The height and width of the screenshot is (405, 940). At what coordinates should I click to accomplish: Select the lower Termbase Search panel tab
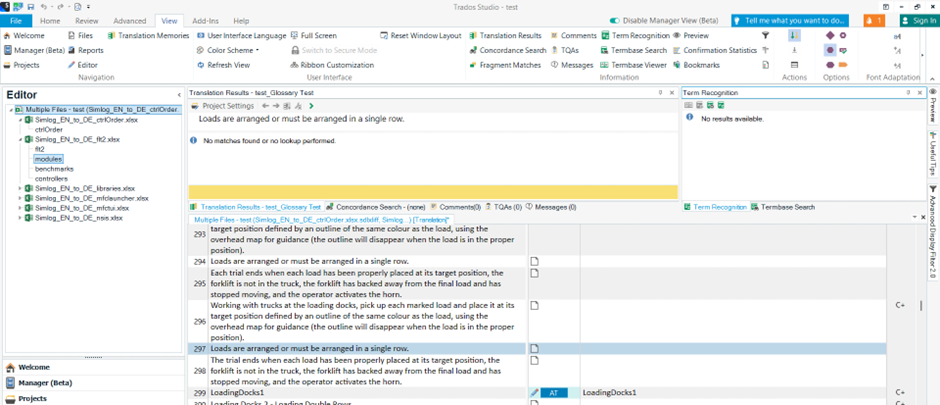pos(784,207)
